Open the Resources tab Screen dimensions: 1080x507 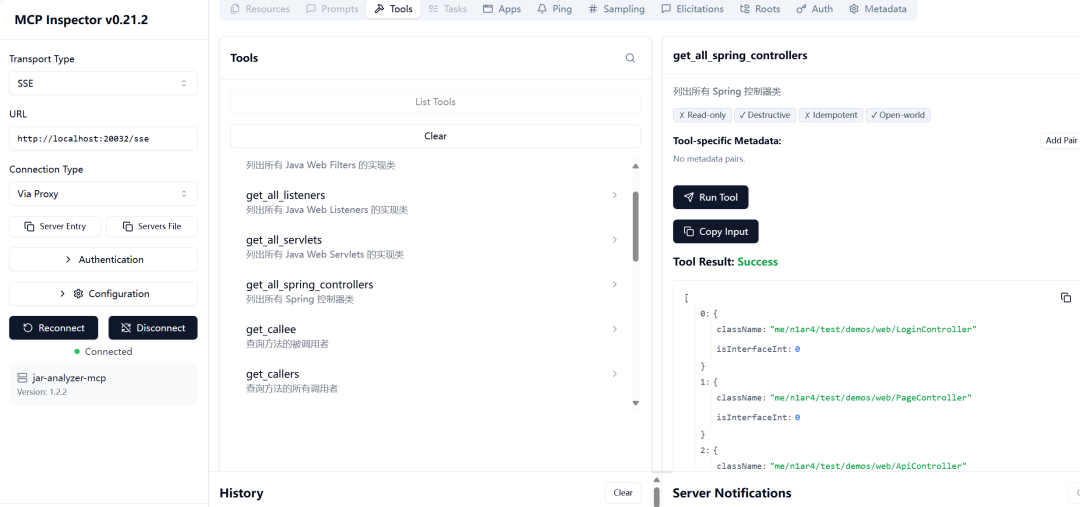[260, 9]
